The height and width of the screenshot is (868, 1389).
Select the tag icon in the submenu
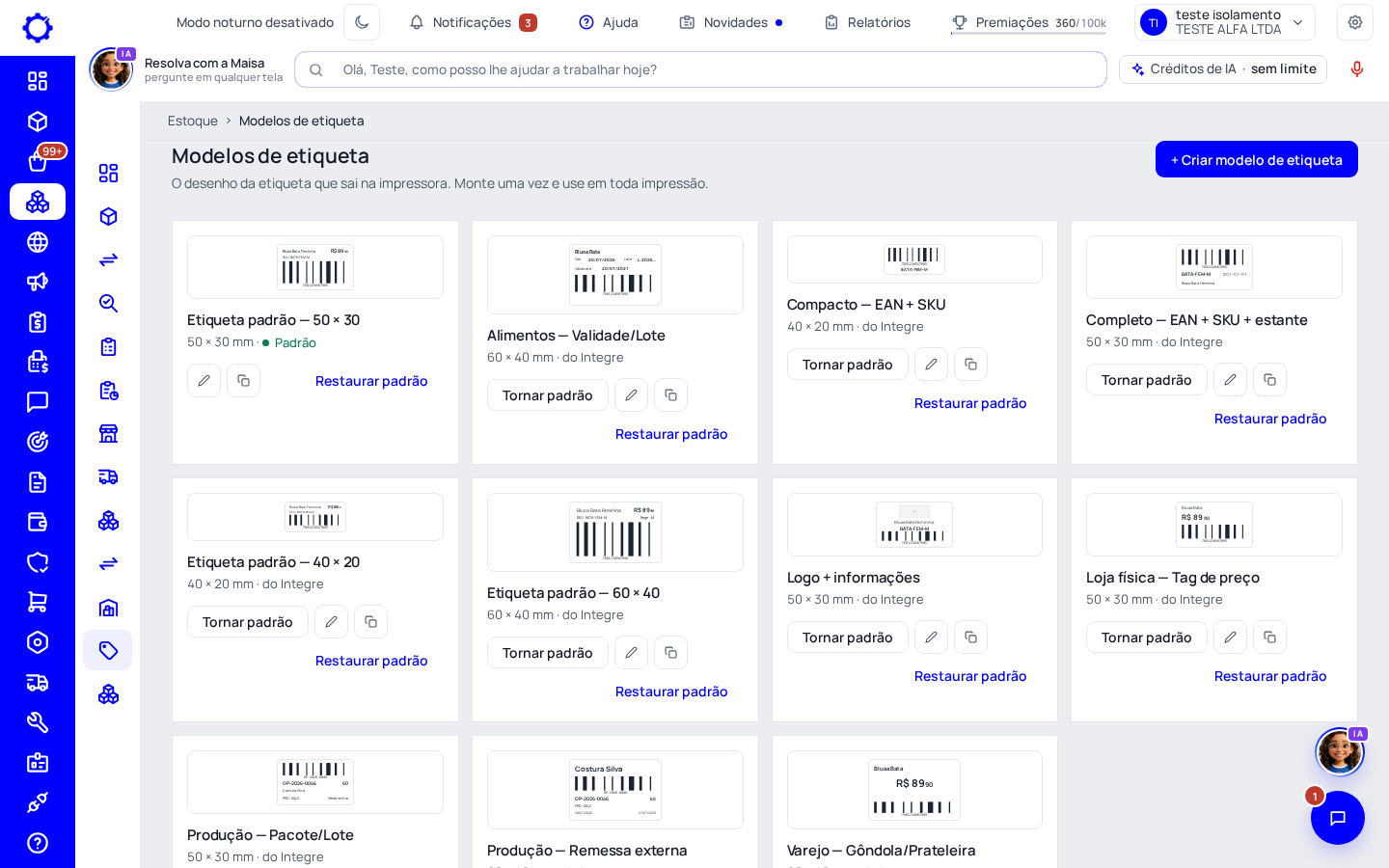tap(108, 650)
